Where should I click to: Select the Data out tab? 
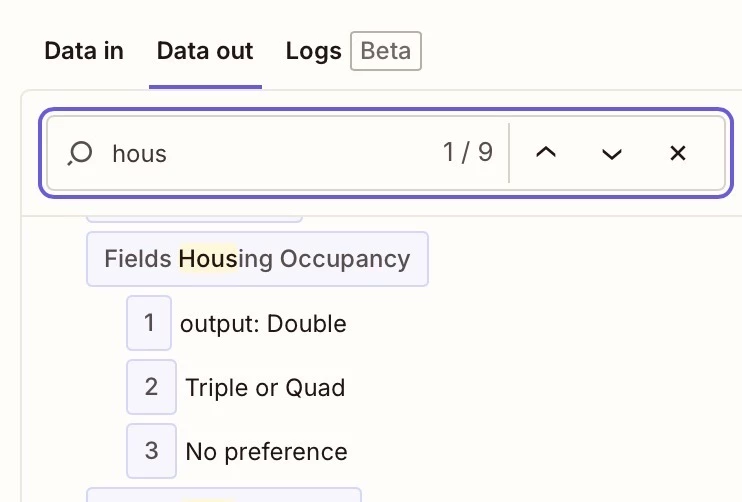[x=205, y=51]
